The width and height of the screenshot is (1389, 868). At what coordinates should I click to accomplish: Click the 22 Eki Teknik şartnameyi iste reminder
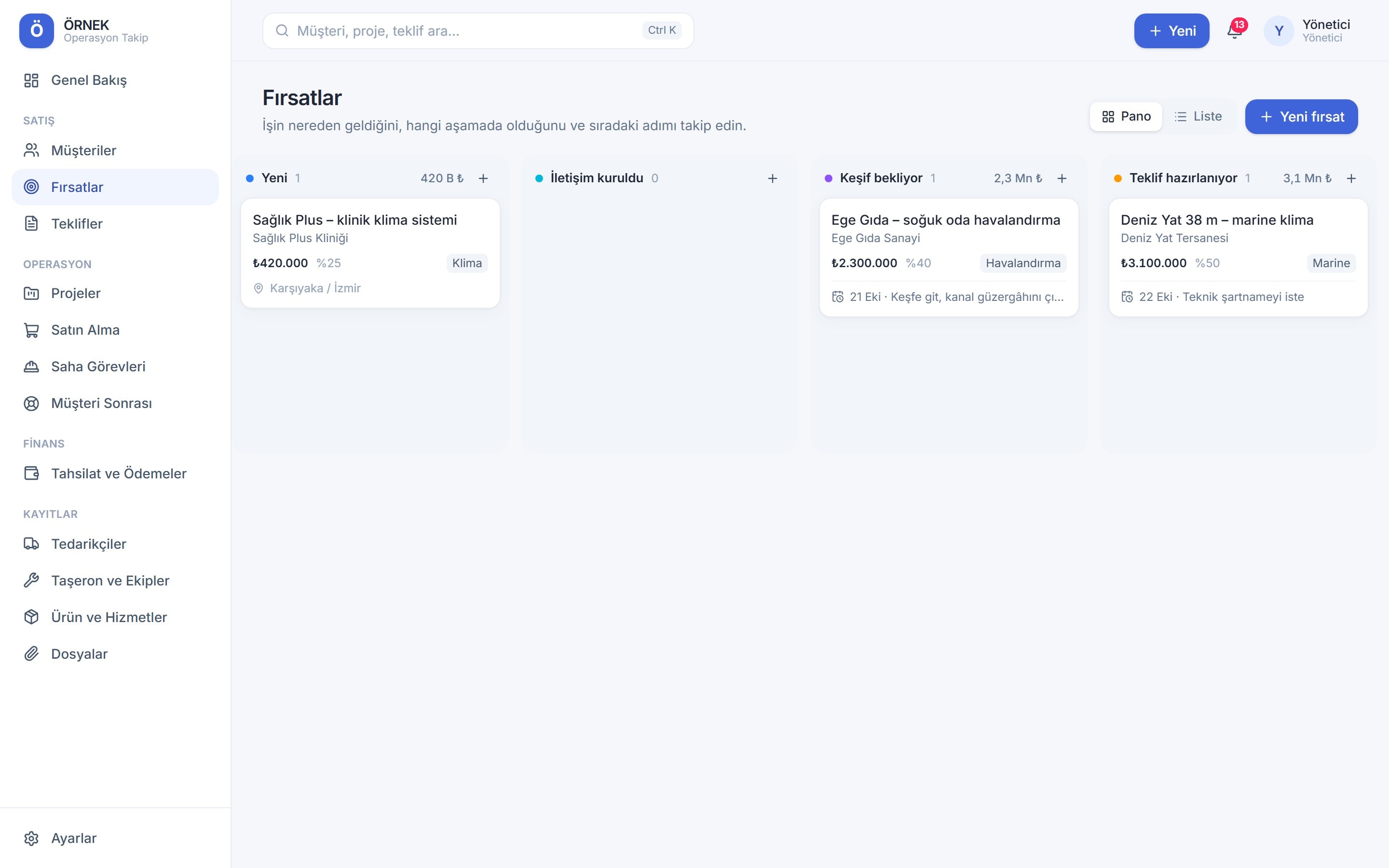(x=1221, y=297)
